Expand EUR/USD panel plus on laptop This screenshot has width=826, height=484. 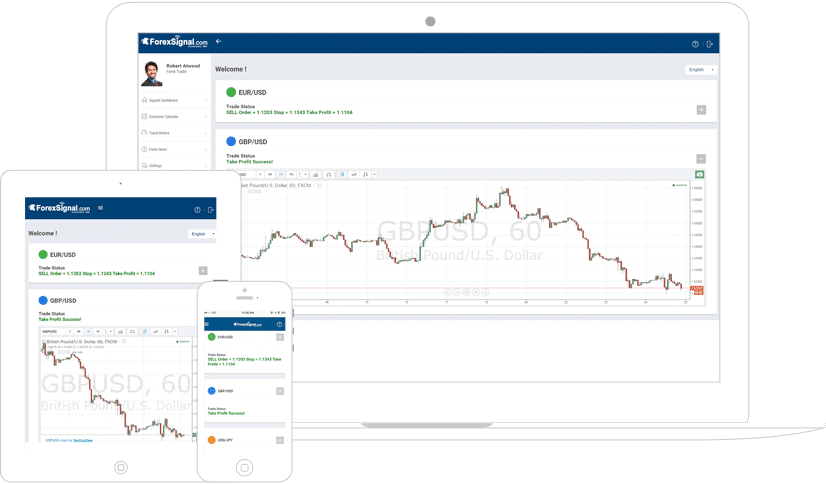tap(701, 110)
